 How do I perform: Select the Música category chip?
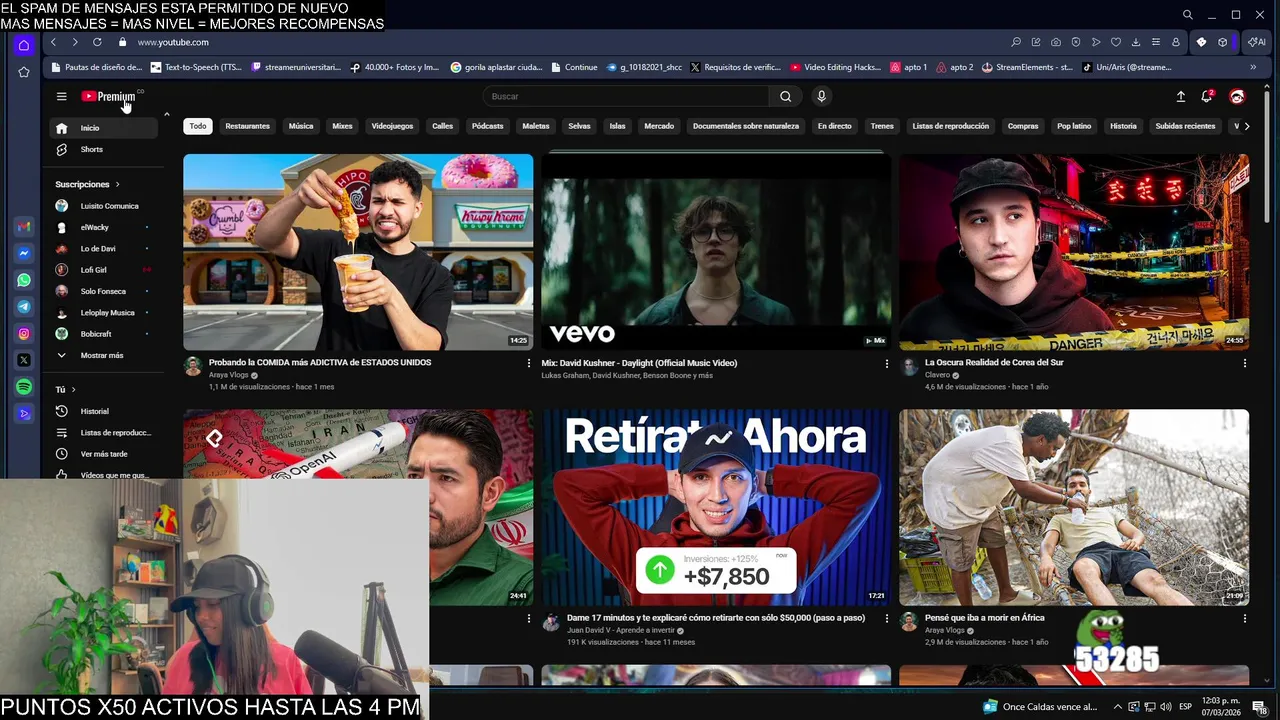[301, 126]
